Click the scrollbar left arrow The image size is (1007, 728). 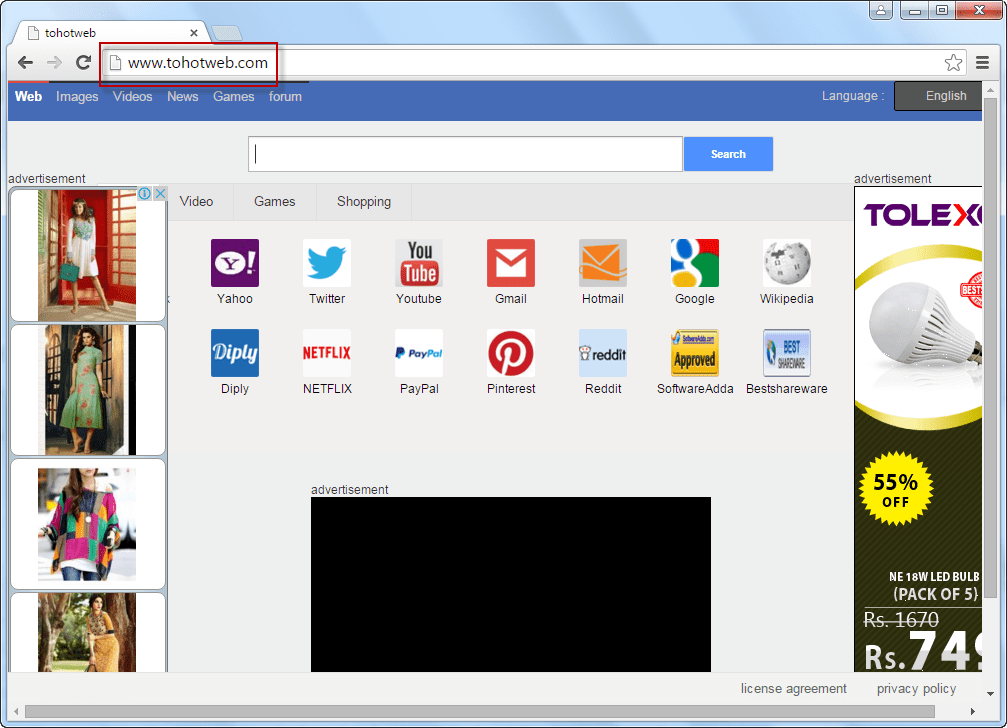click(16, 711)
